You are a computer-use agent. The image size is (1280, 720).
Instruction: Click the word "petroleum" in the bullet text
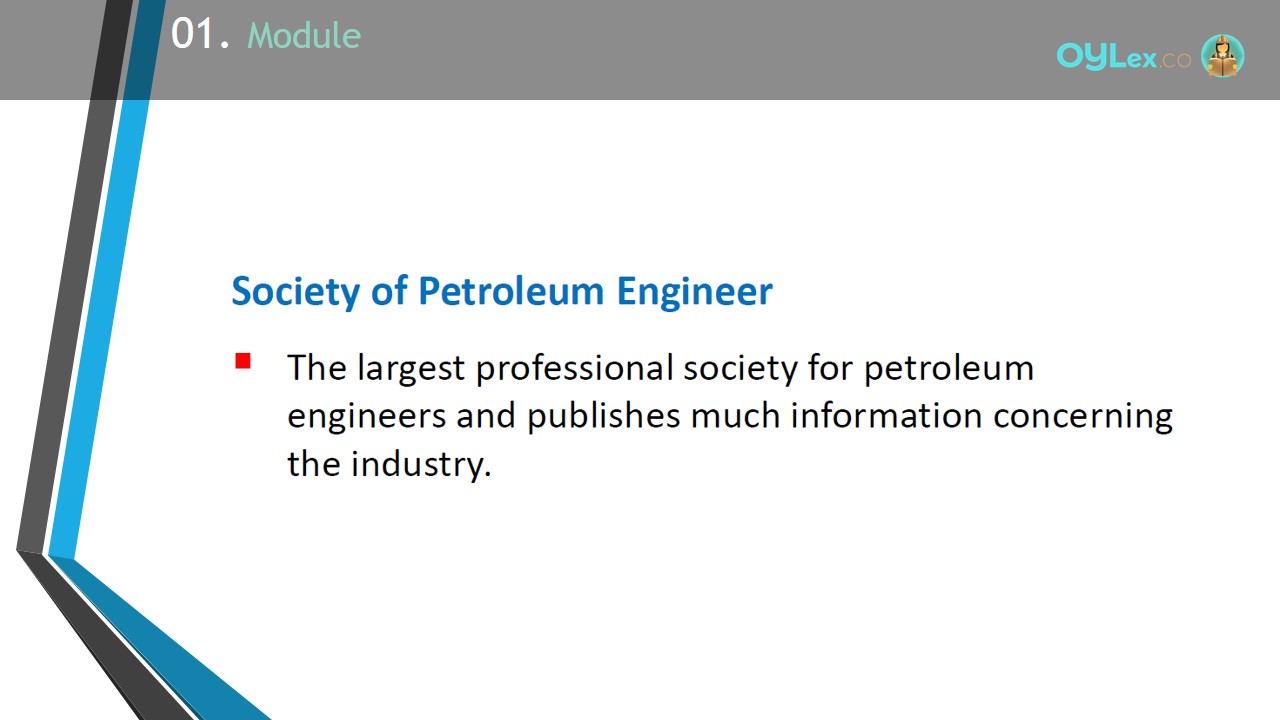[949, 369]
